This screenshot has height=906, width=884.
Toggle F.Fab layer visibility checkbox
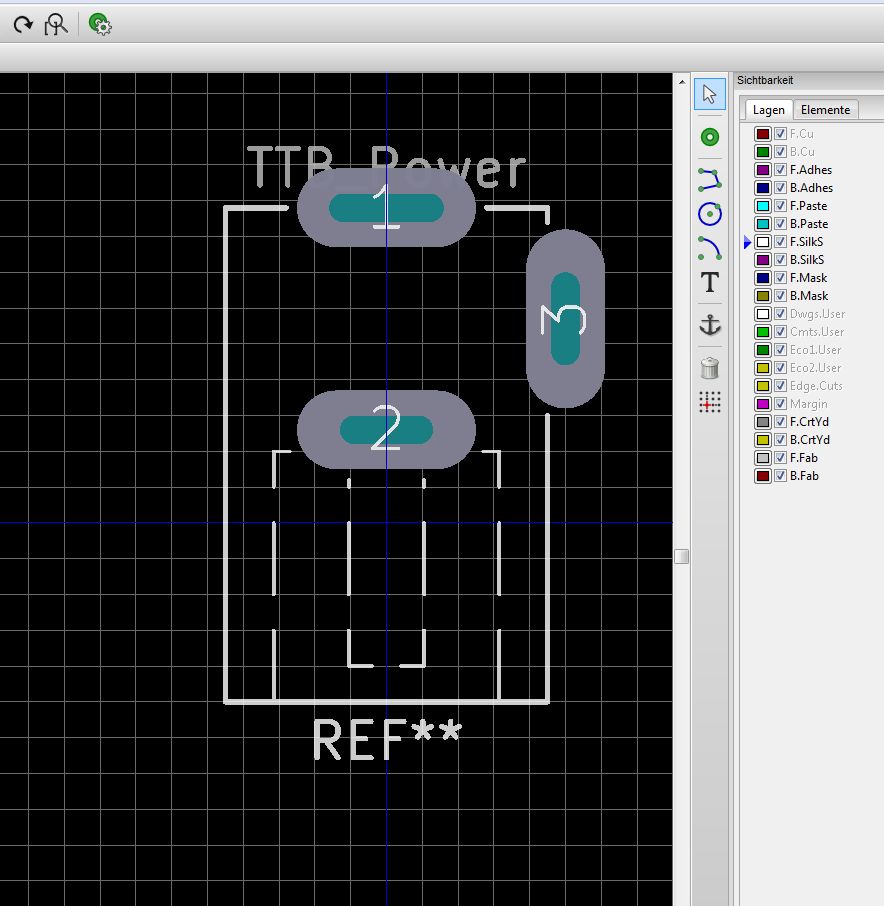point(780,458)
